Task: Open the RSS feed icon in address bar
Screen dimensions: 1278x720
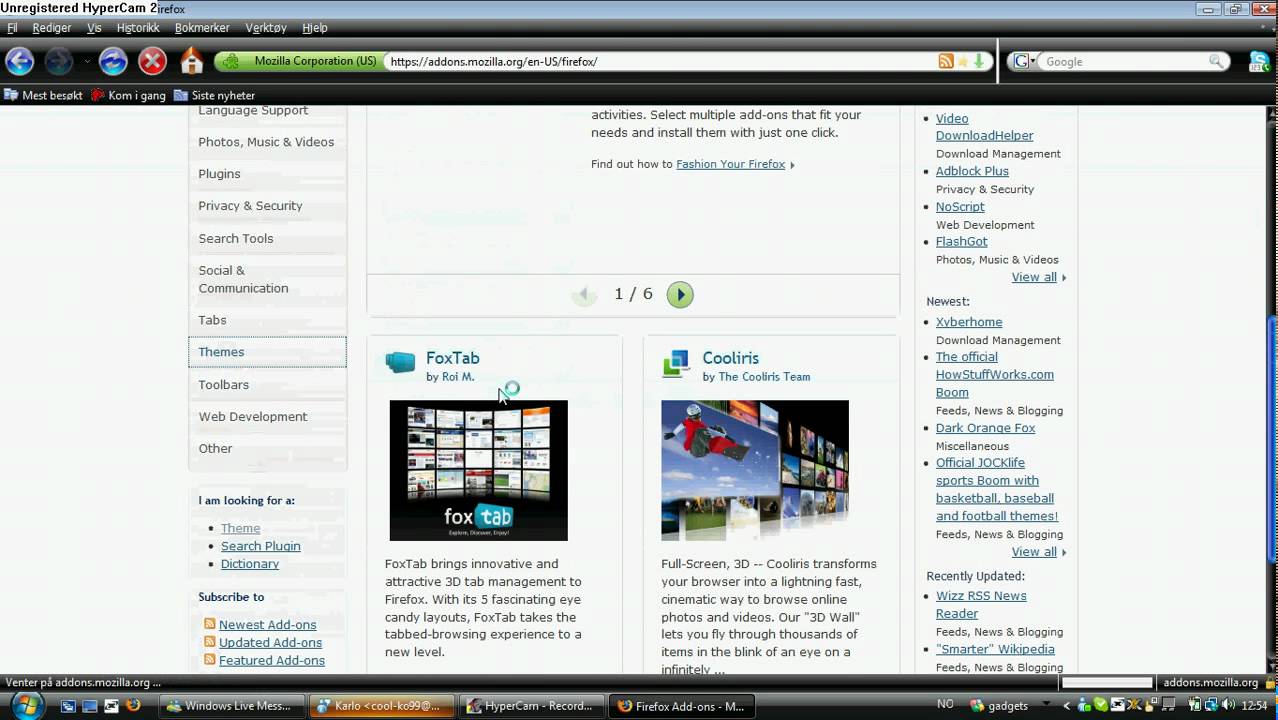Action: point(946,61)
